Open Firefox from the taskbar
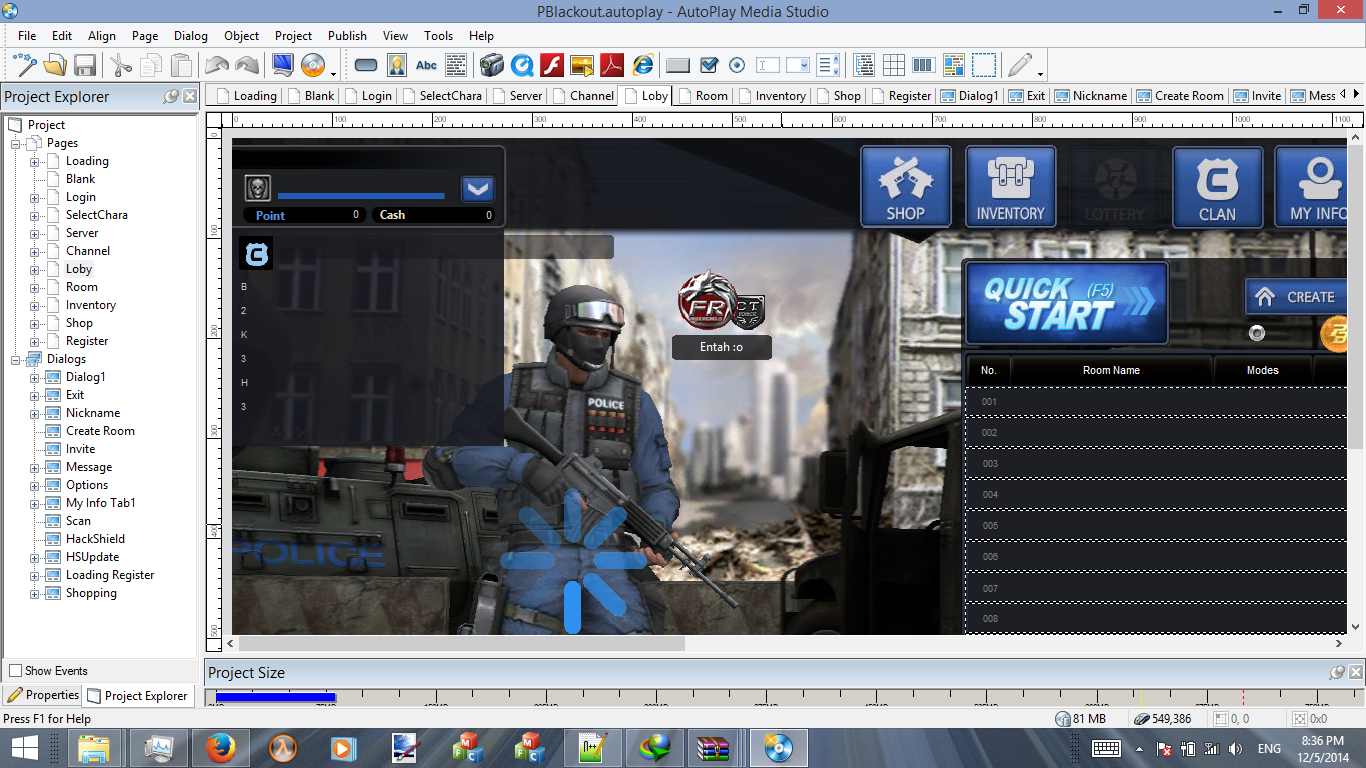Image resolution: width=1366 pixels, height=768 pixels. pos(221,748)
